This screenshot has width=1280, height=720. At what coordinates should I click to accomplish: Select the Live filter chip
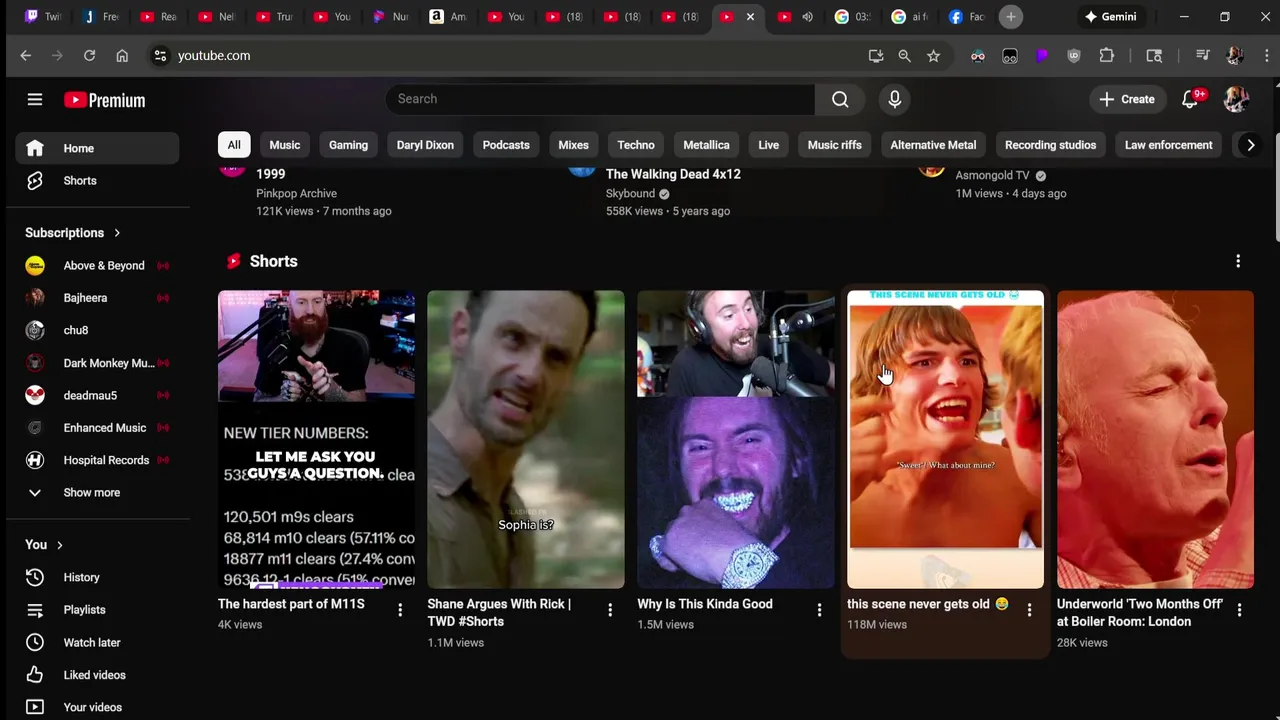pyautogui.click(x=768, y=145)
